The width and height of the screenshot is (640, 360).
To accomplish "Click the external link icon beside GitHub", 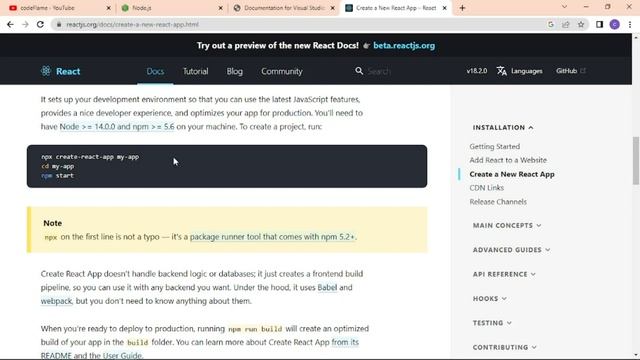I will [583, 71].
